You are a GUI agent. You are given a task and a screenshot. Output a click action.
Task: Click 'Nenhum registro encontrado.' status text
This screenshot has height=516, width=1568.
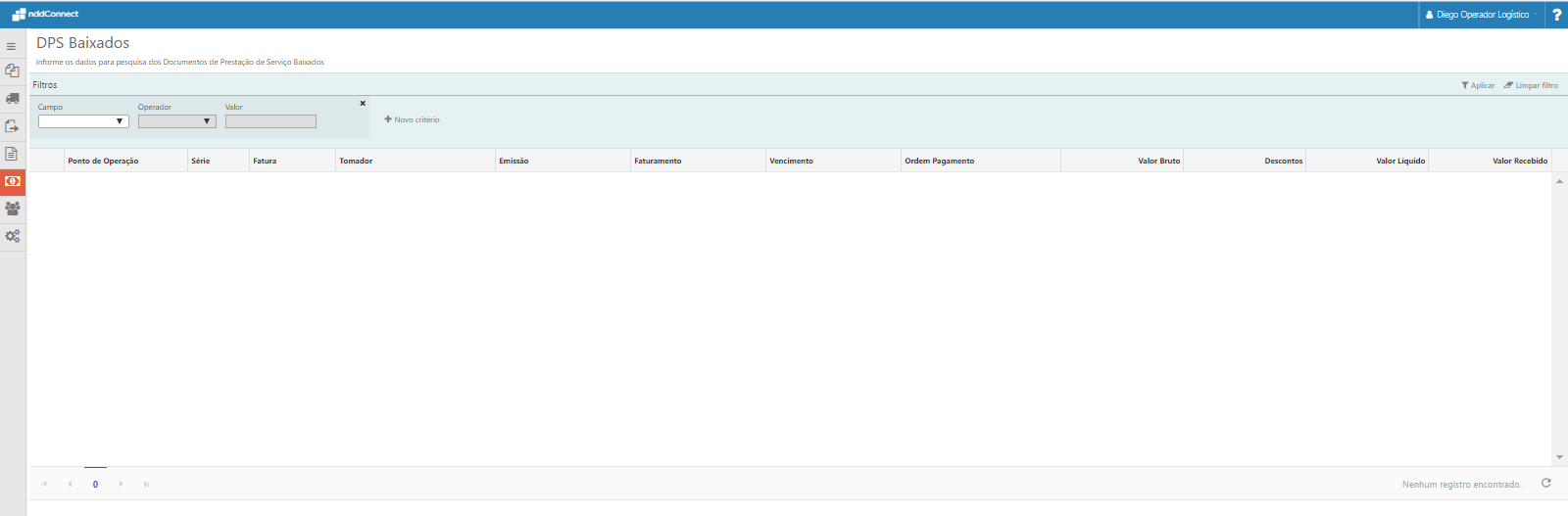(1461, 485)
